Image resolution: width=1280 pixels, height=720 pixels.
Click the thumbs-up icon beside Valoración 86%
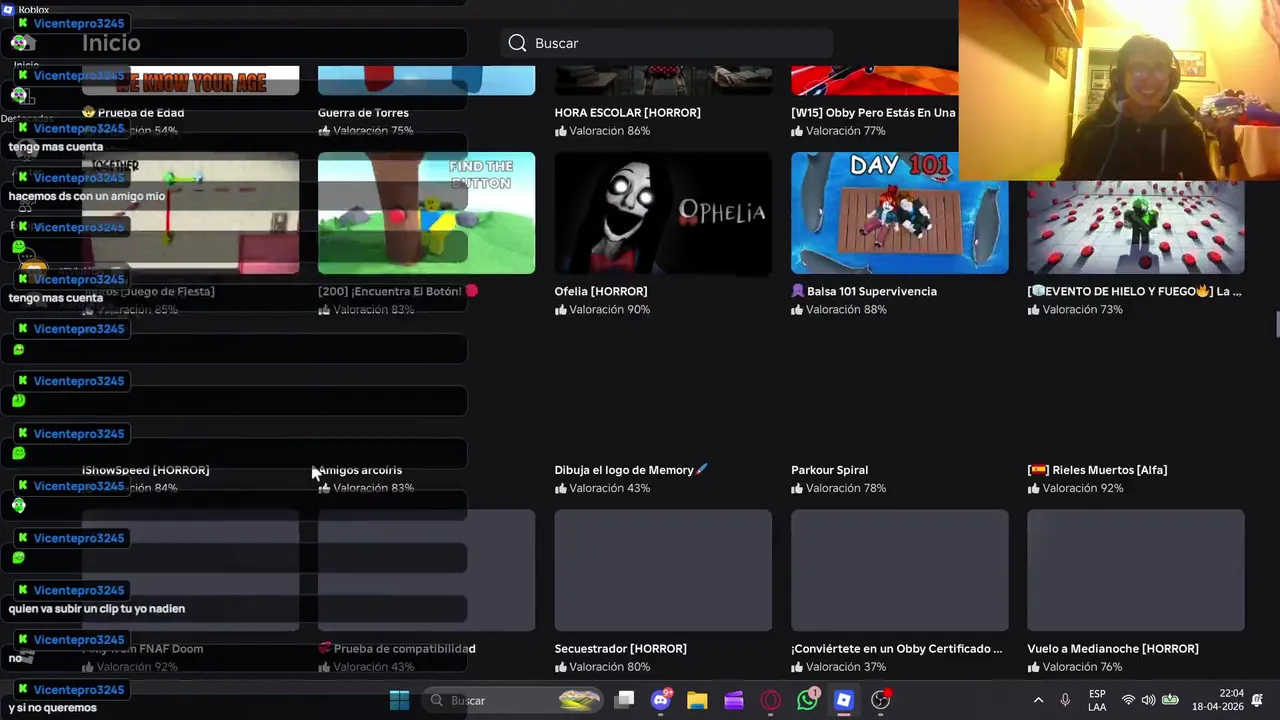click(561, 131)
